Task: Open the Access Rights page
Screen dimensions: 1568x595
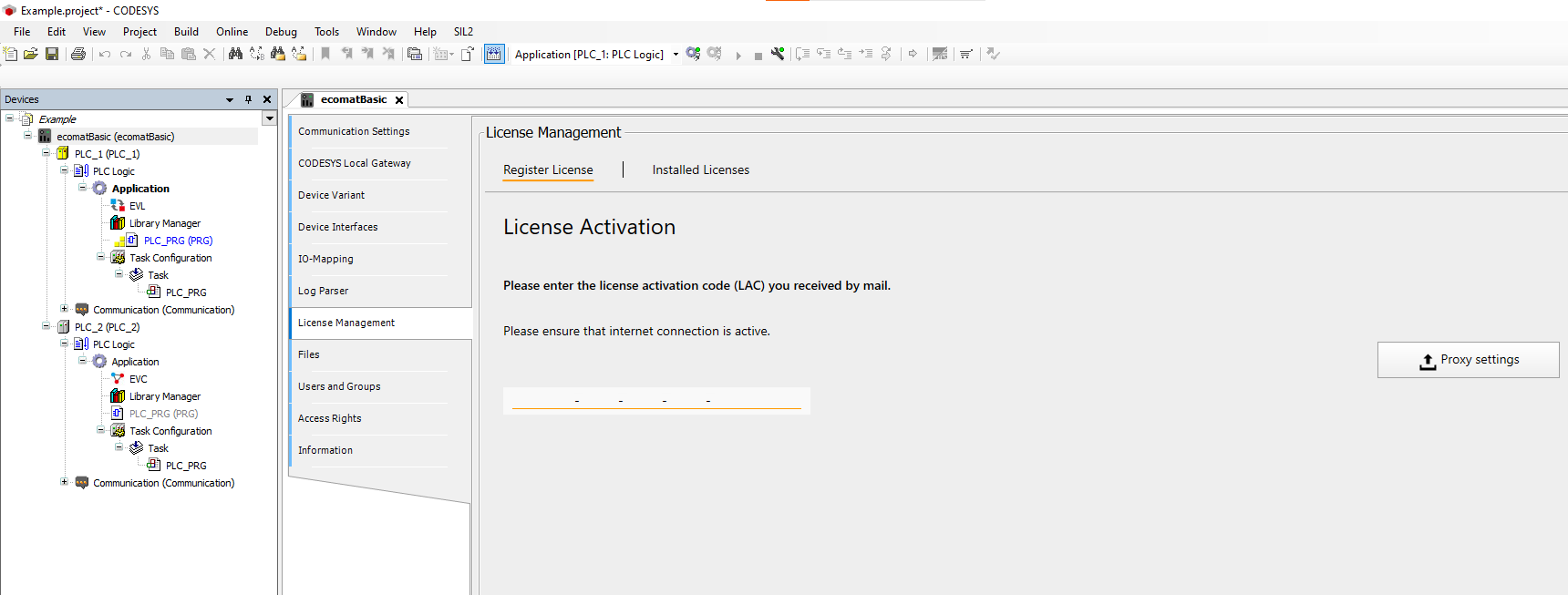Action: (x=329, y=418)
